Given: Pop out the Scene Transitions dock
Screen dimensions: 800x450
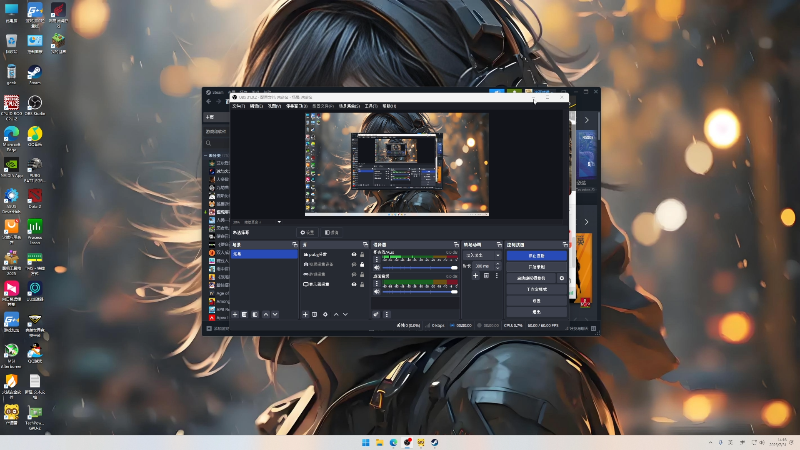Looking at the screenshot, I should [499, 245].
